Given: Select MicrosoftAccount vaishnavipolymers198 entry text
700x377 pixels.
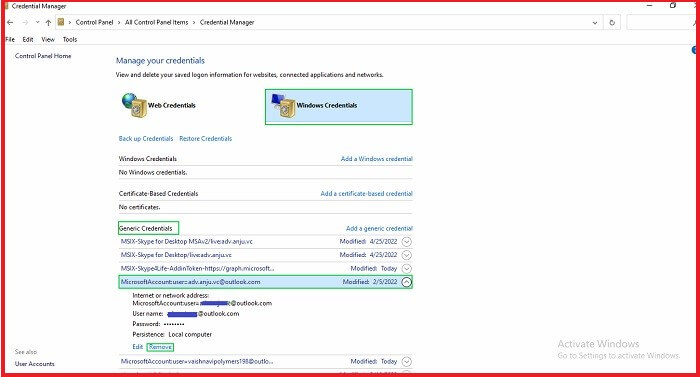Looking at the screenshot, I should 197,361.
